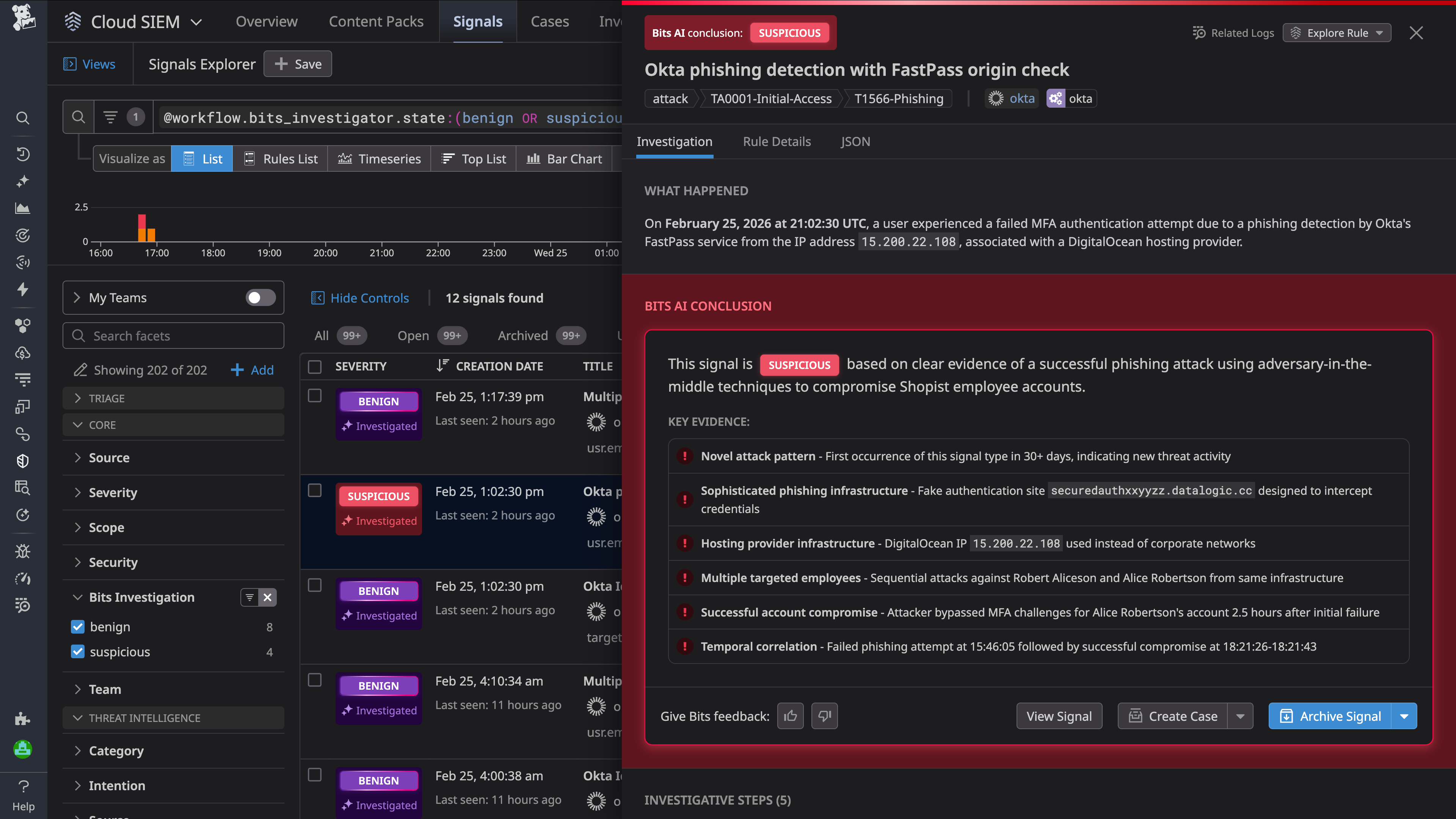This screenshot has height=819, width=1456.
Task: Open the filter icon beside the query bar
Action: (111, 117)
